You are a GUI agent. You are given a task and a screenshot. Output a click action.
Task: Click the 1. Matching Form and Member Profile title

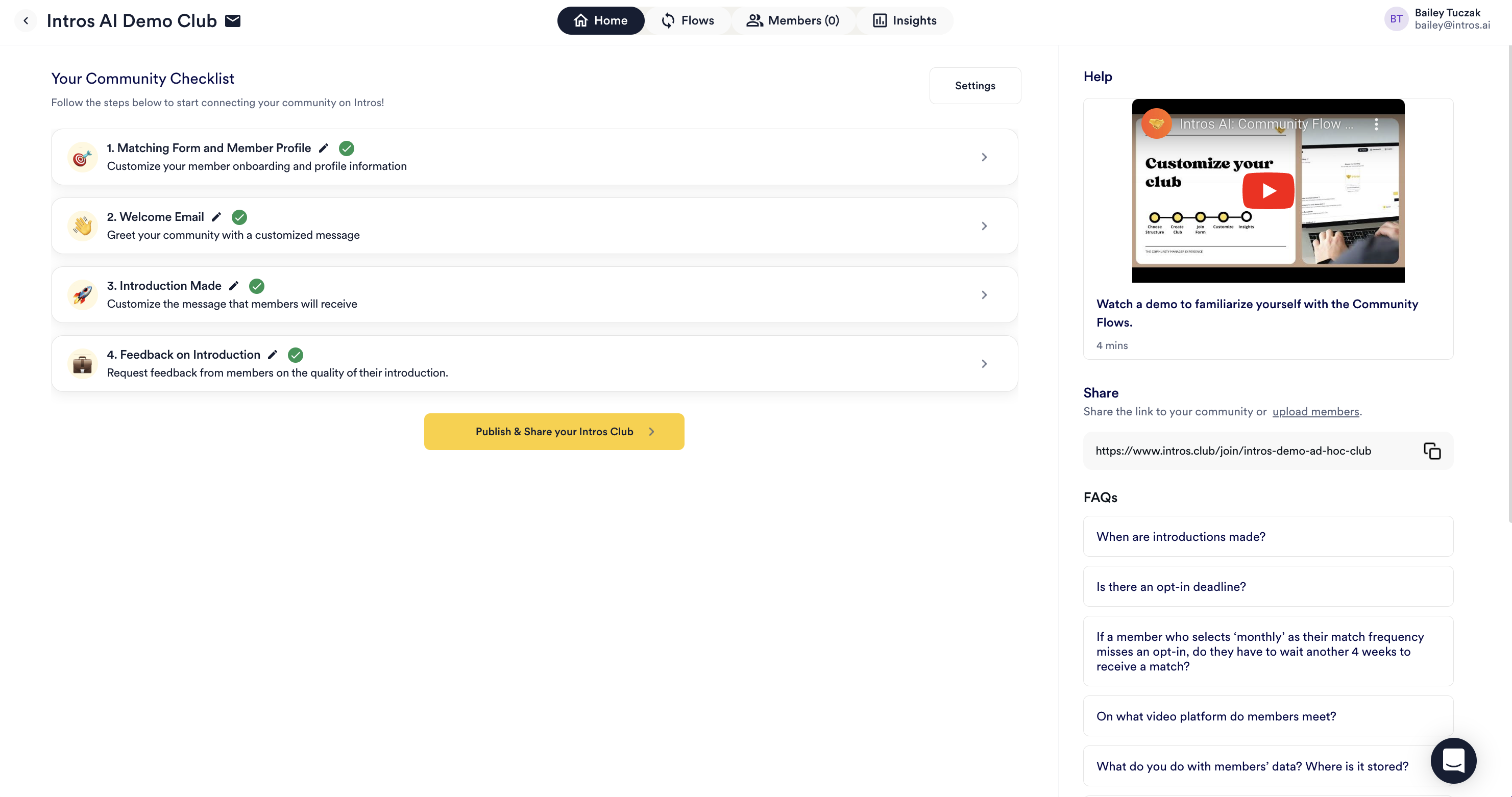tap(208, 148)
